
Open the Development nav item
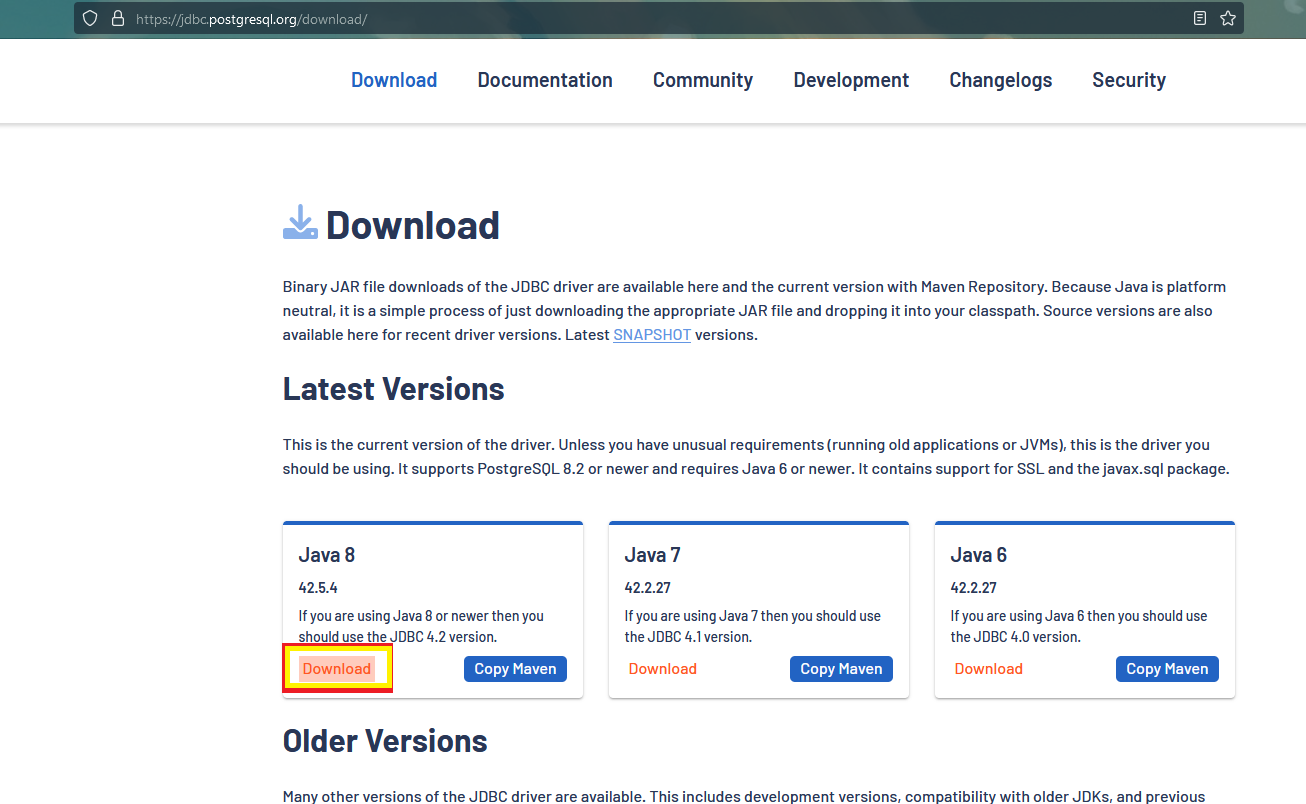pyautogui.click(x=851, y=80)
